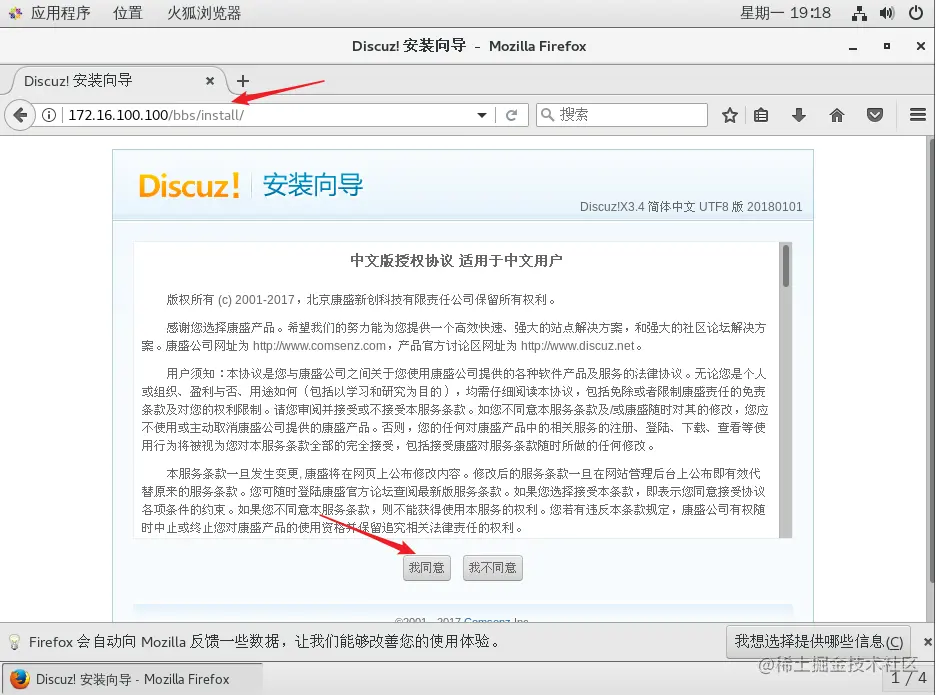
Task: Open the 应用程序 menu
Action: tap(60, 13)
